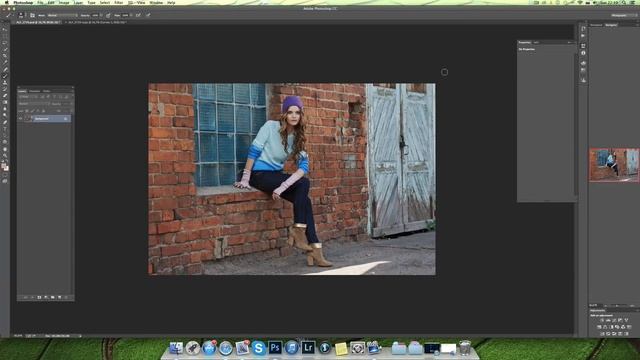The width and height of the screenshot is (640, 360).
Task: Select the Rectangular Marquee tool
Action: pyautogui.click(x=5, y=37)
